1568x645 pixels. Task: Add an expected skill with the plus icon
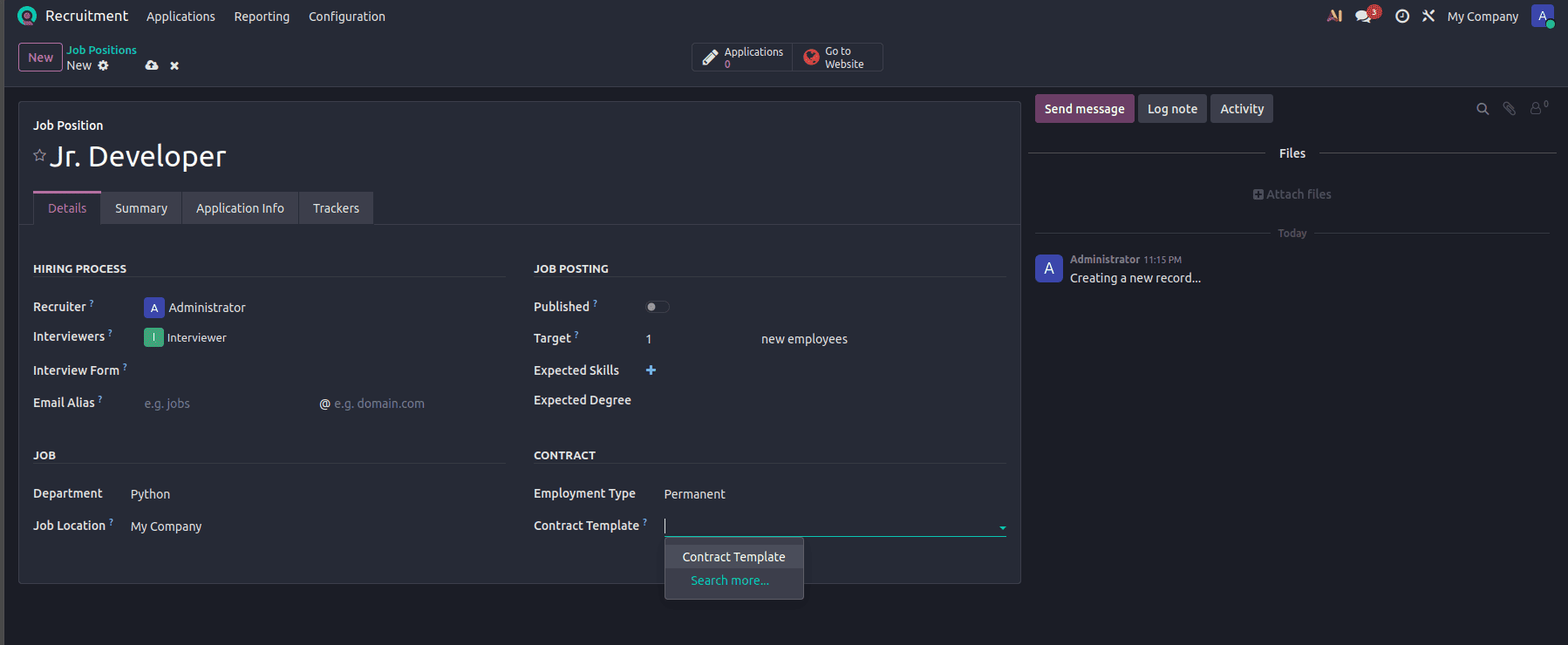[x=651, y=370]
